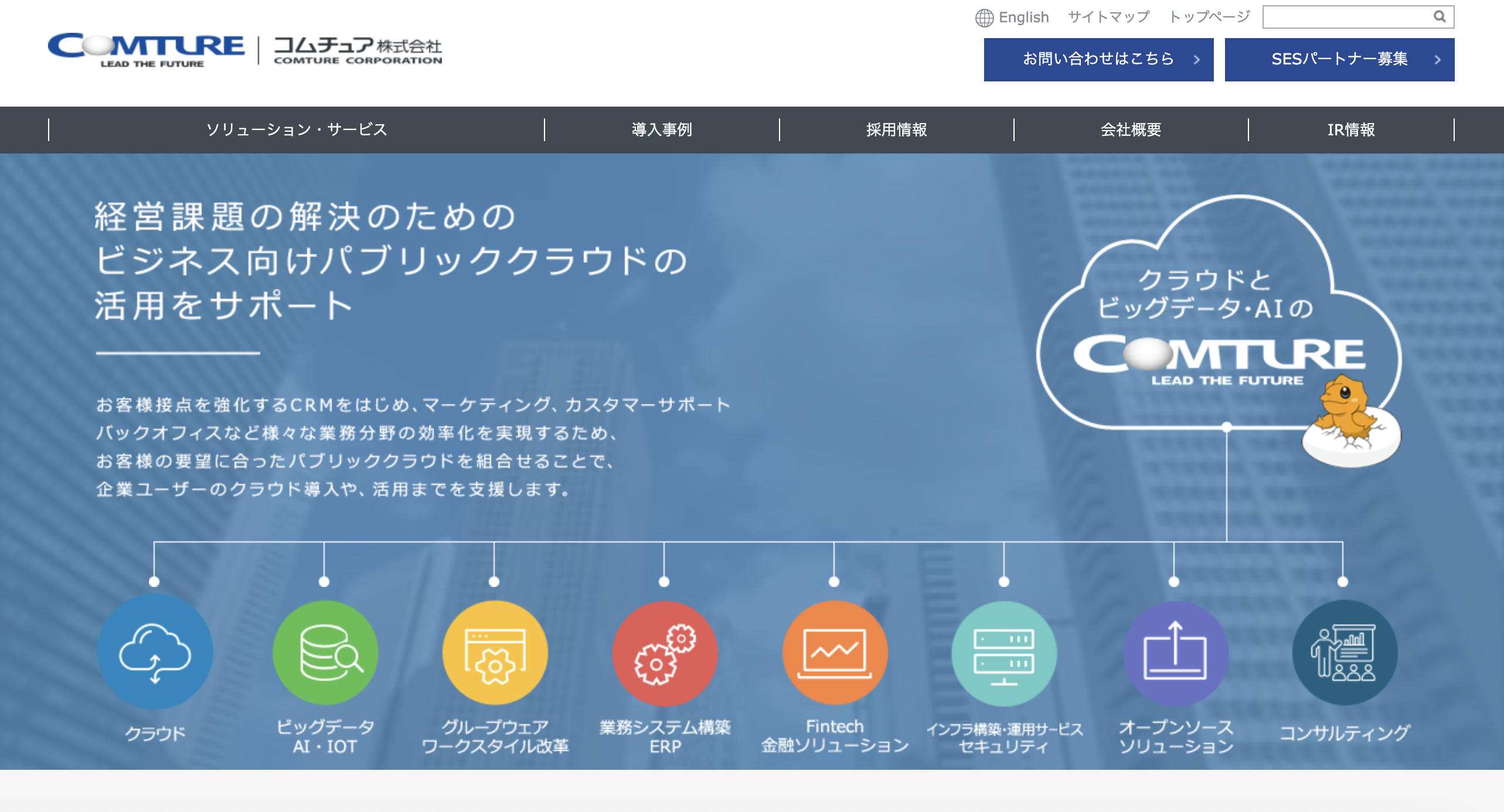Open the サイトマップ link

point(1108,17)
